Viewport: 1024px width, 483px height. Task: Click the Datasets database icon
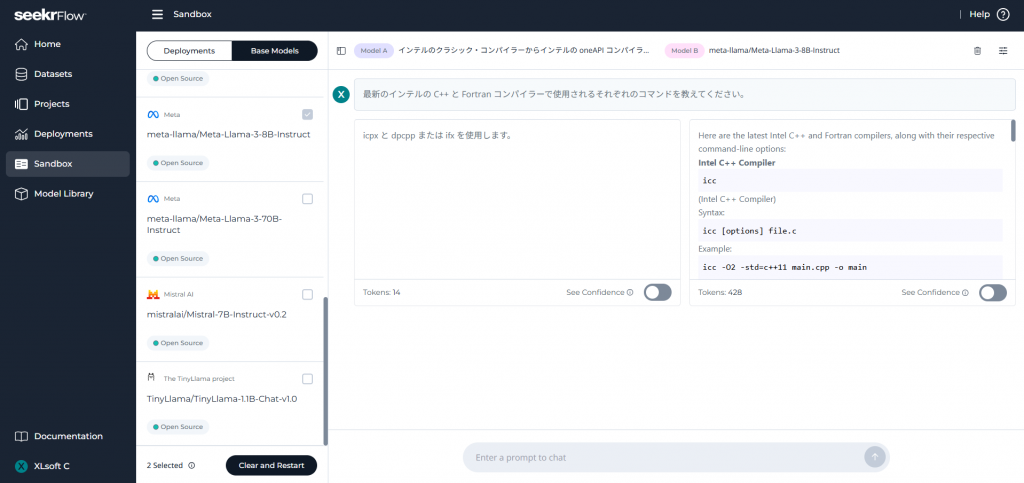(22, 74)
